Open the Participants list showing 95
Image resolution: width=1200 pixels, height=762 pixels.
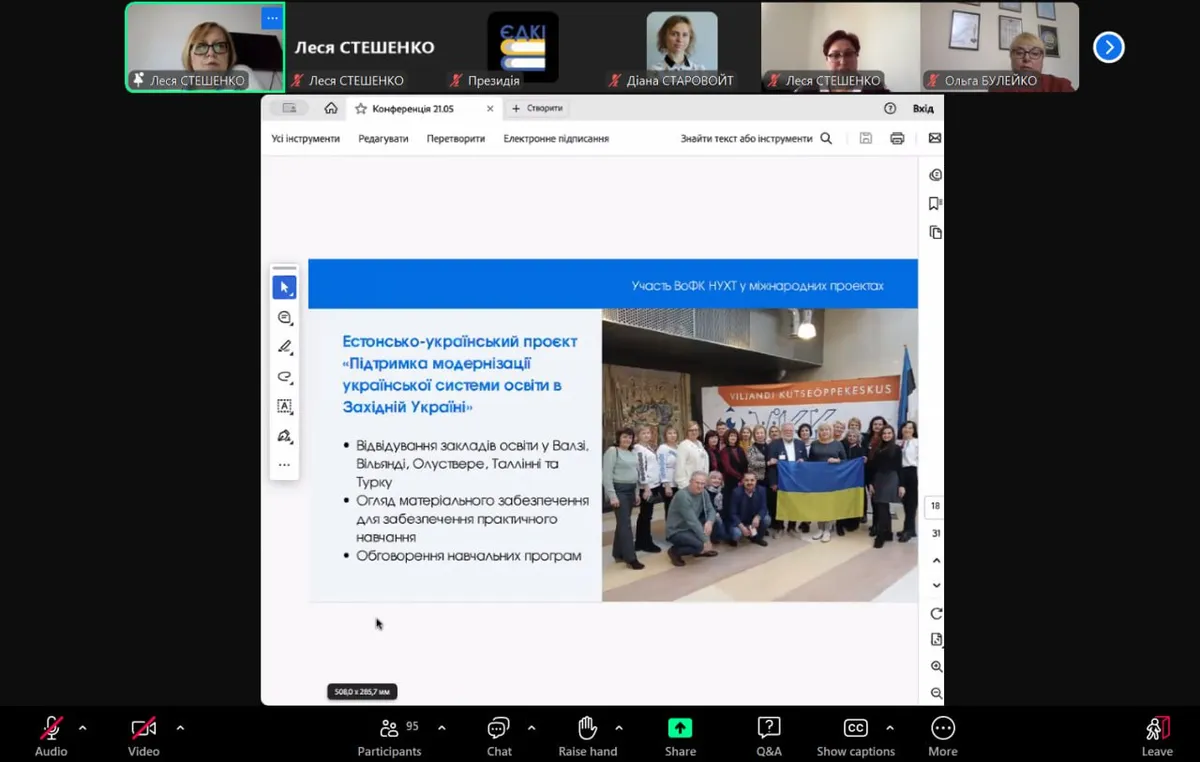click(390, 736)
